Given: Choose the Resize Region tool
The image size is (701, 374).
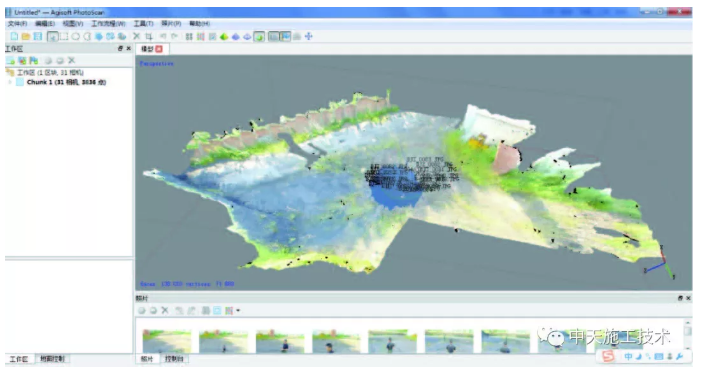Looking at the screenshot, I should point(110,37).
